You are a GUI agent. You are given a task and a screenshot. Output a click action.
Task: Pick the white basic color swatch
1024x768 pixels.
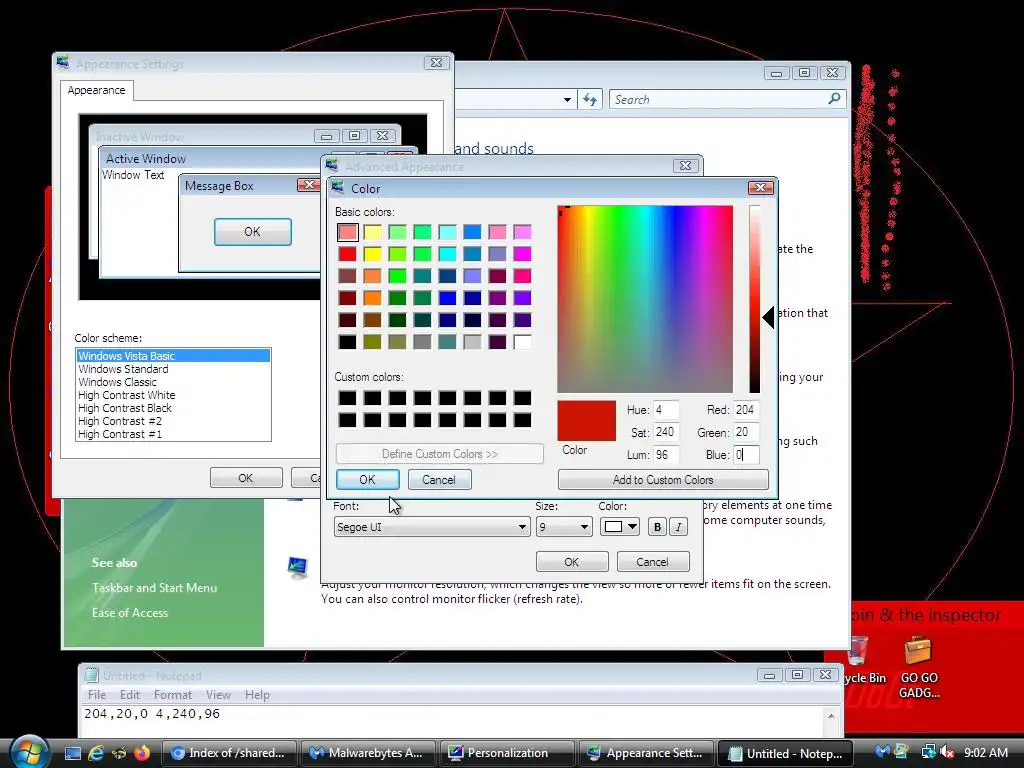click(x=522, y=342)
